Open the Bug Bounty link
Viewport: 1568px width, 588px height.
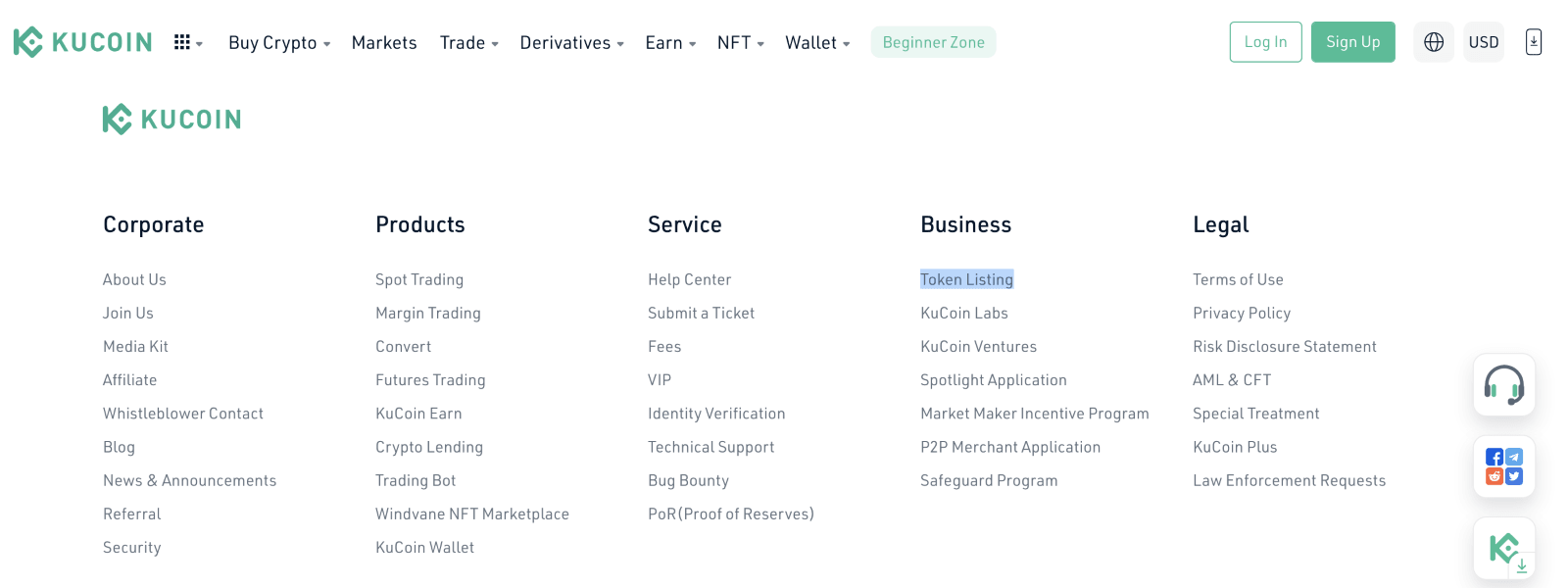688,480
